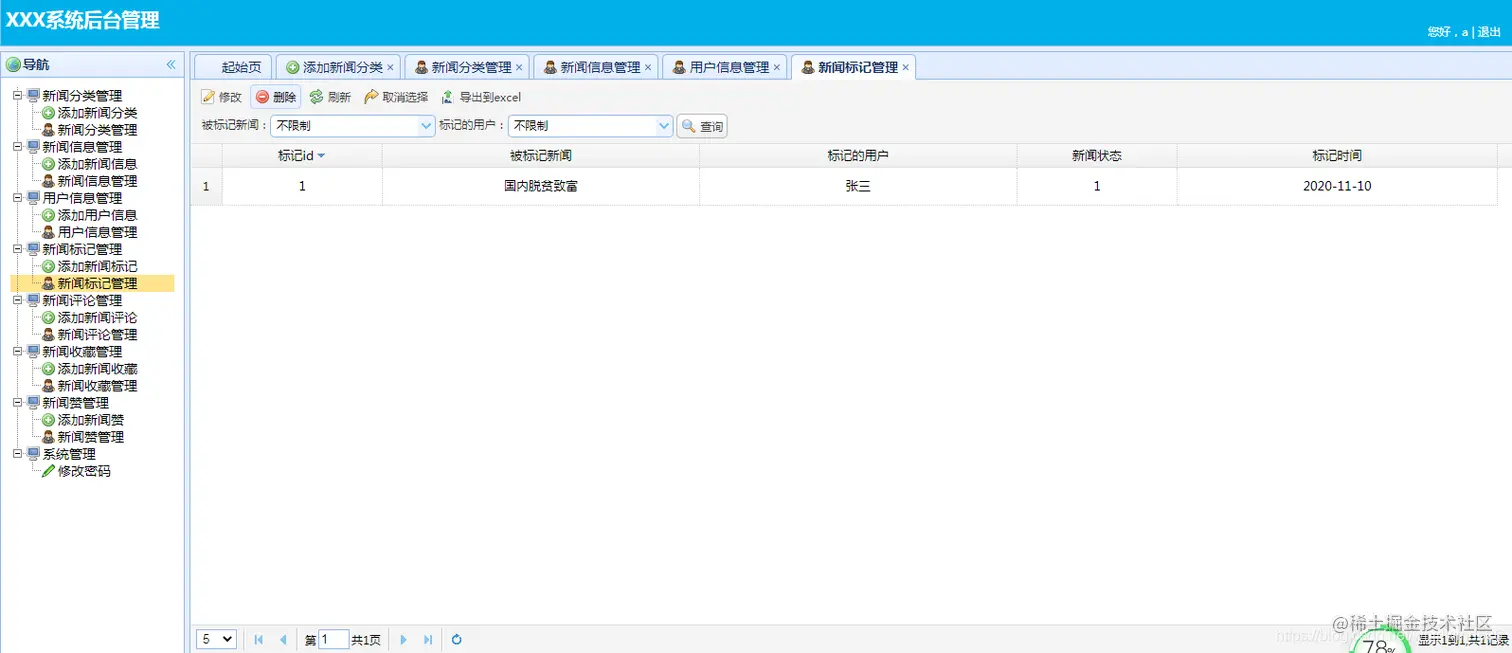
Task: Open 新闻信息管理 leaf in navigation tree
Action: click(97, 181)
